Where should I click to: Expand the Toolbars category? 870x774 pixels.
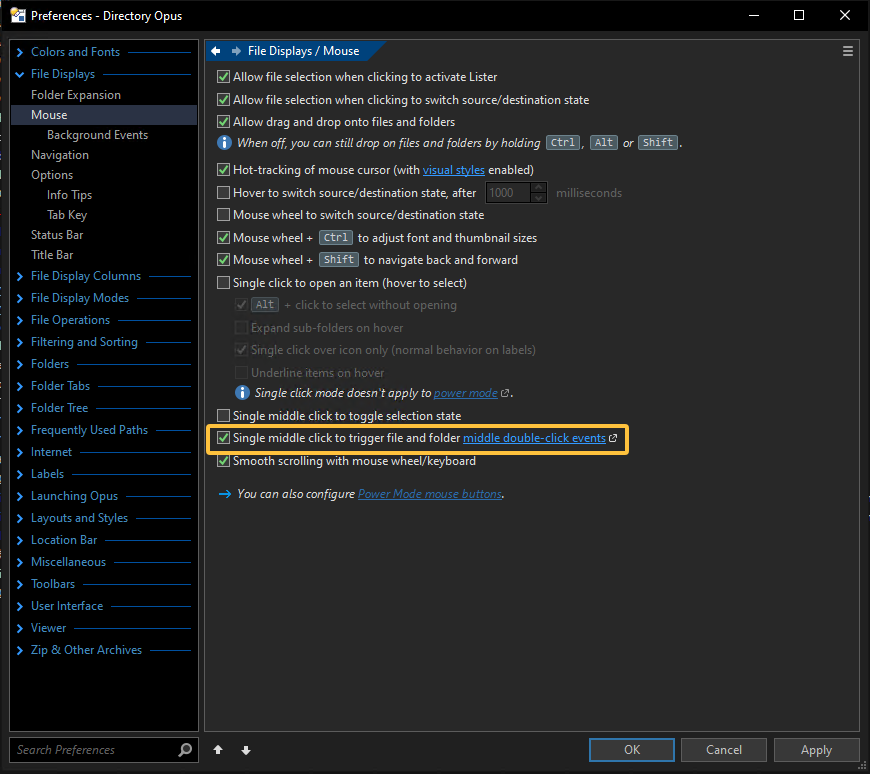20,584
